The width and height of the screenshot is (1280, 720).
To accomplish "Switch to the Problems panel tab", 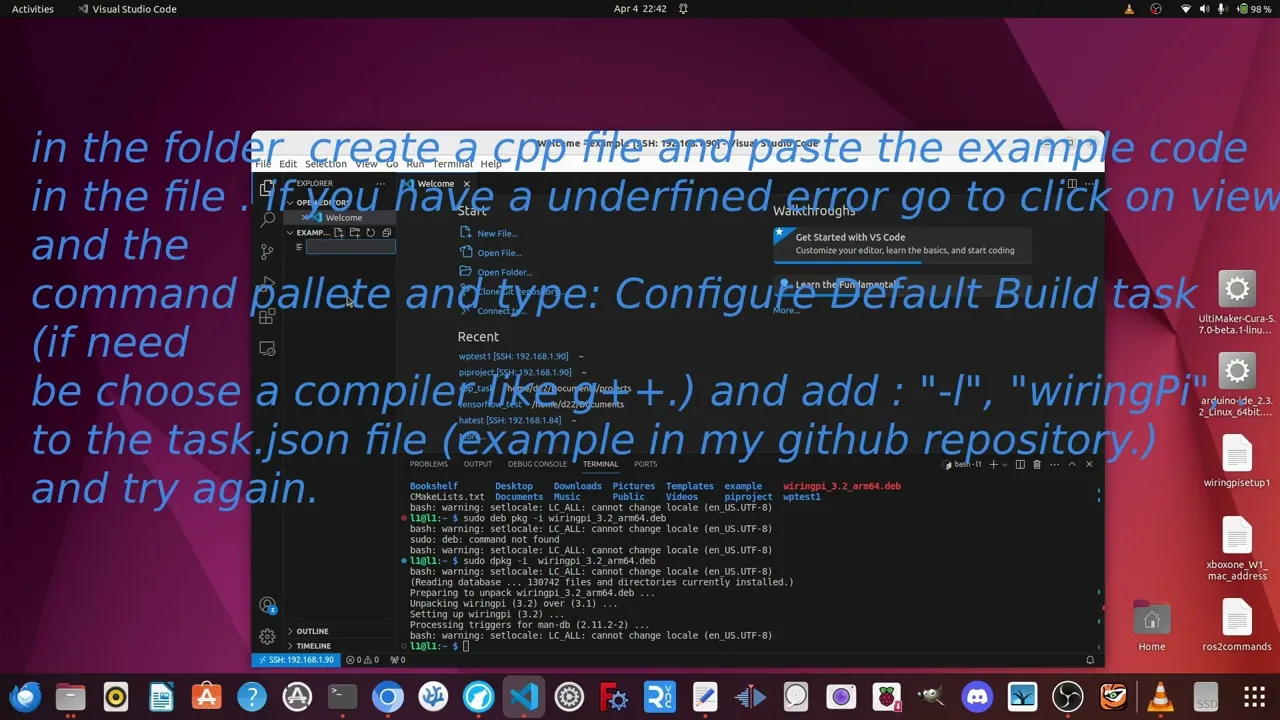I will [x=429, y=464].
